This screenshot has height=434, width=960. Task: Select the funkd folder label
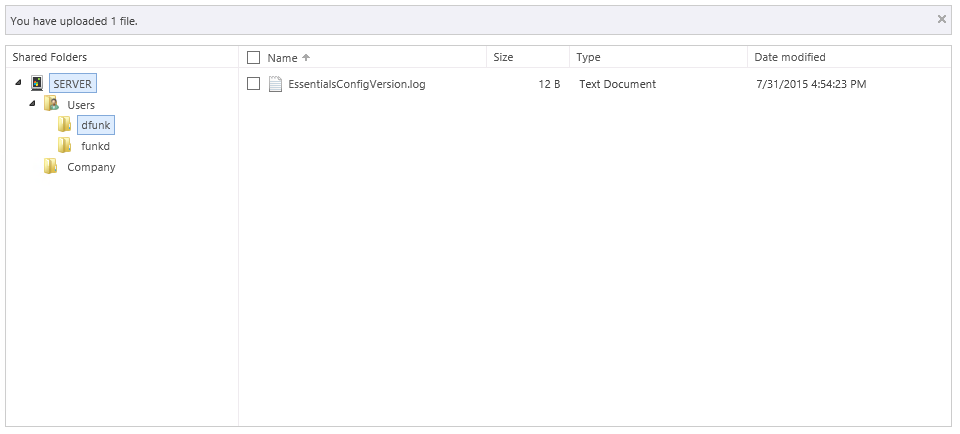click(95, 146)
